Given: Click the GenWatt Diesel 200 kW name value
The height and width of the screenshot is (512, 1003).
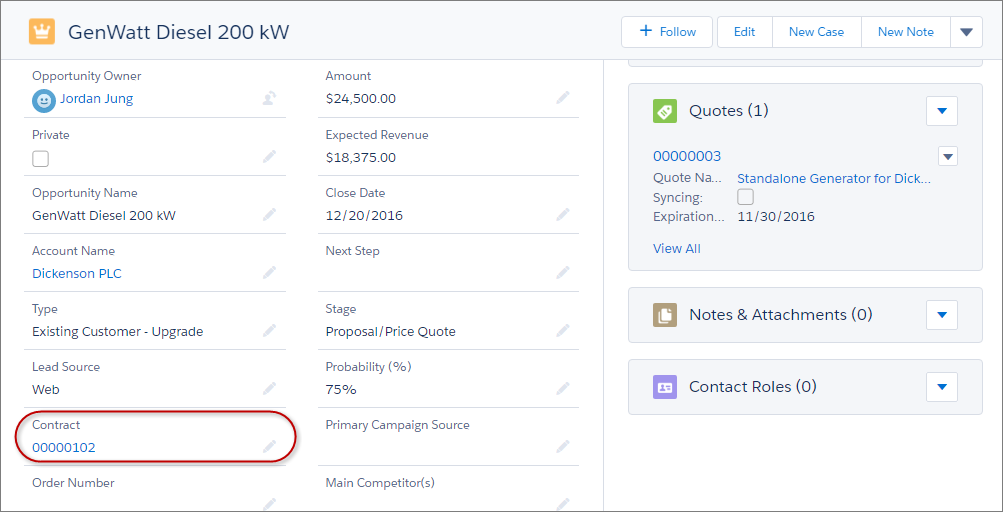Looking at the screenshot, I should click(x=104, y=216).
